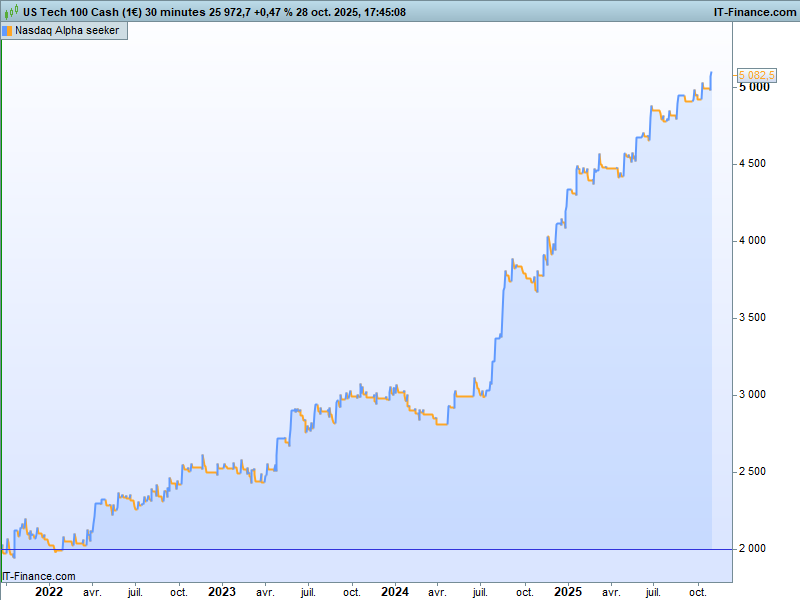Screen dimensions: 800x600
Task: Select the horizontal baseline at 2 000
Action: pos(360,549)
